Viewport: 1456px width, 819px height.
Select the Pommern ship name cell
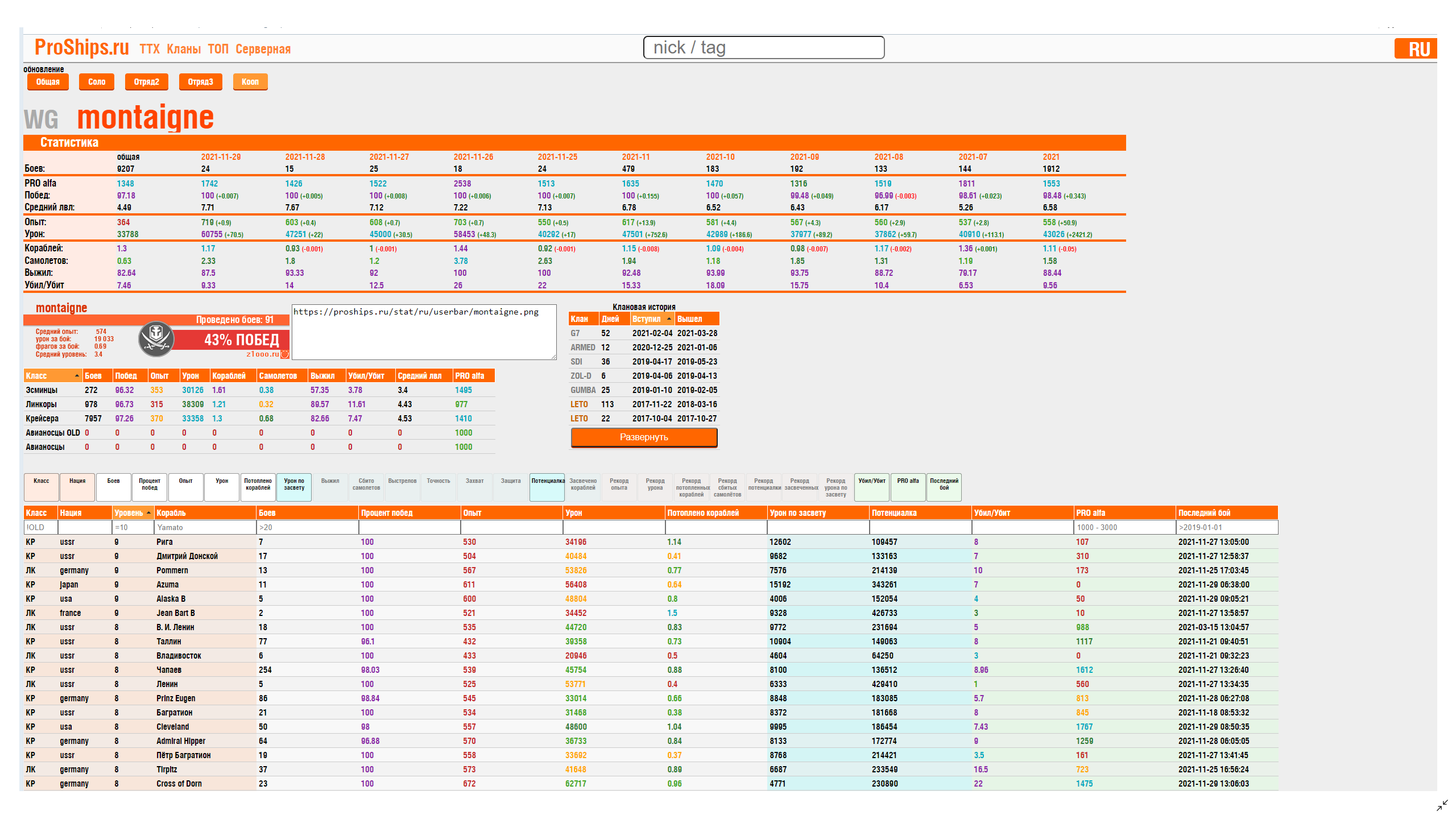point(172,570)
